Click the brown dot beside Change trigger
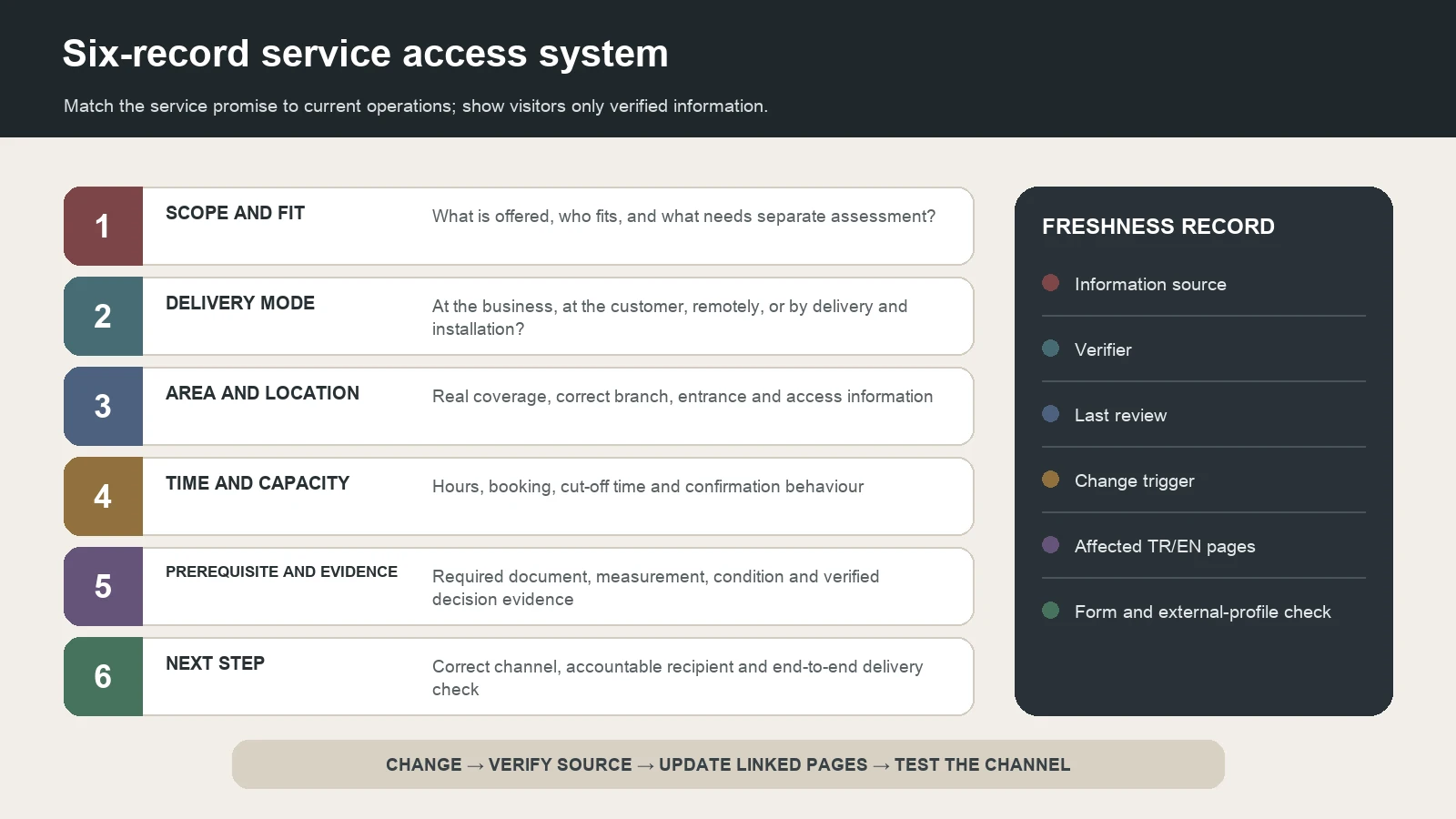1456x819 pixels. click(1050, 480)
